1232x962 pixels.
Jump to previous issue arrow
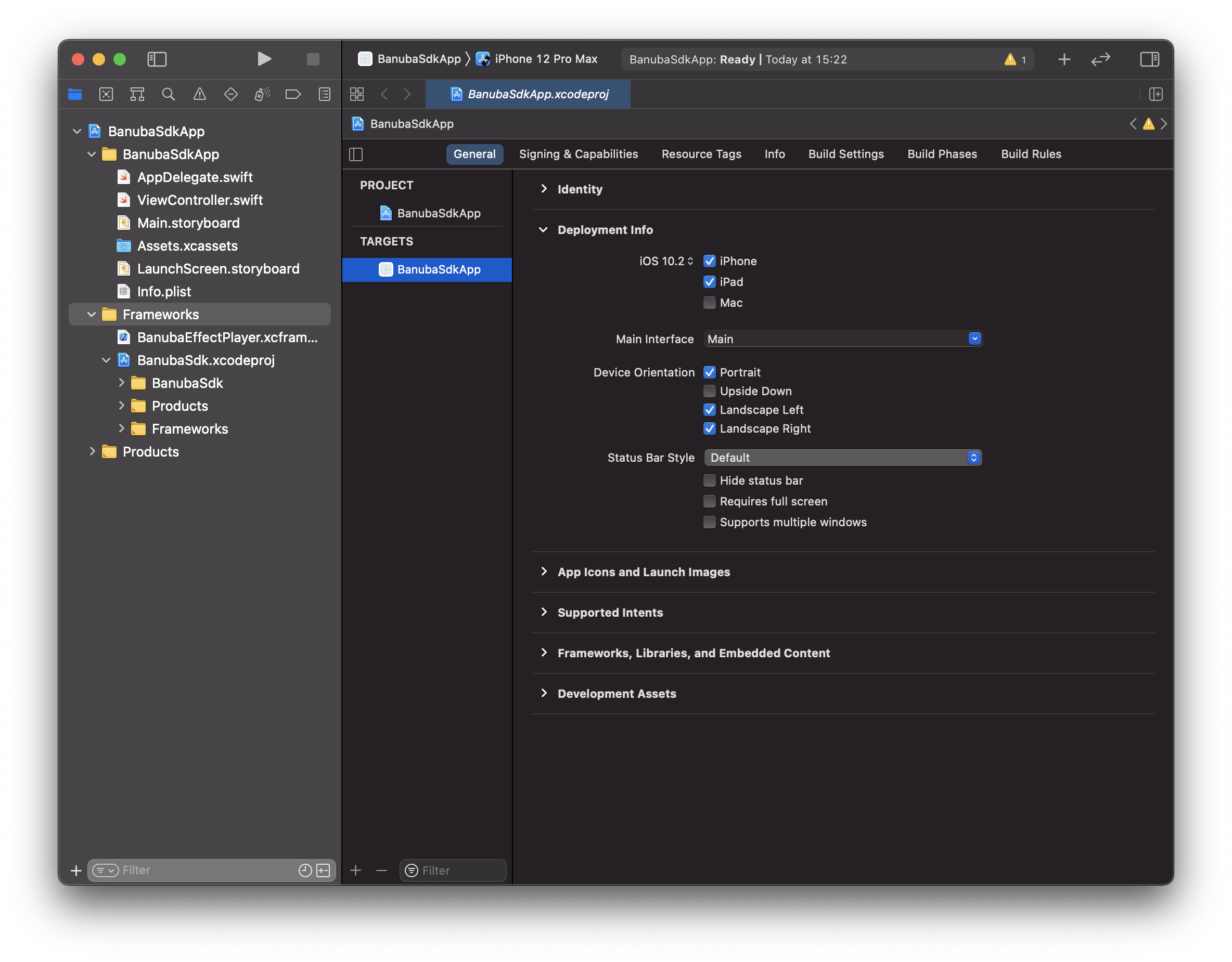pos(1133,123)
